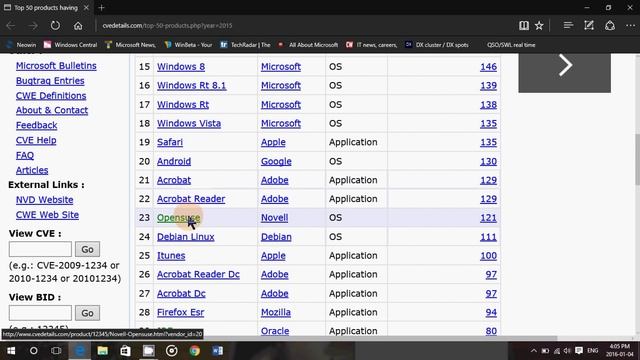
Task: Open Microsoft Word taskbar icon
Action: coord(218,351)
